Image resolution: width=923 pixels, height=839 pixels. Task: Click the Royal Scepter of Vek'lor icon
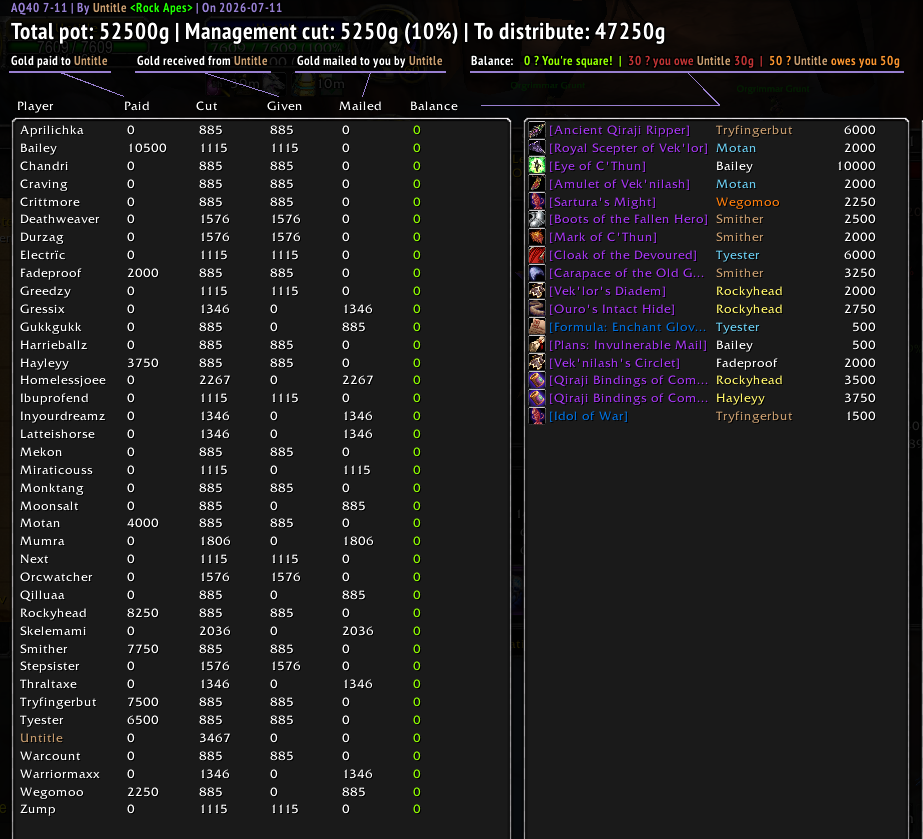coord(536,148)
